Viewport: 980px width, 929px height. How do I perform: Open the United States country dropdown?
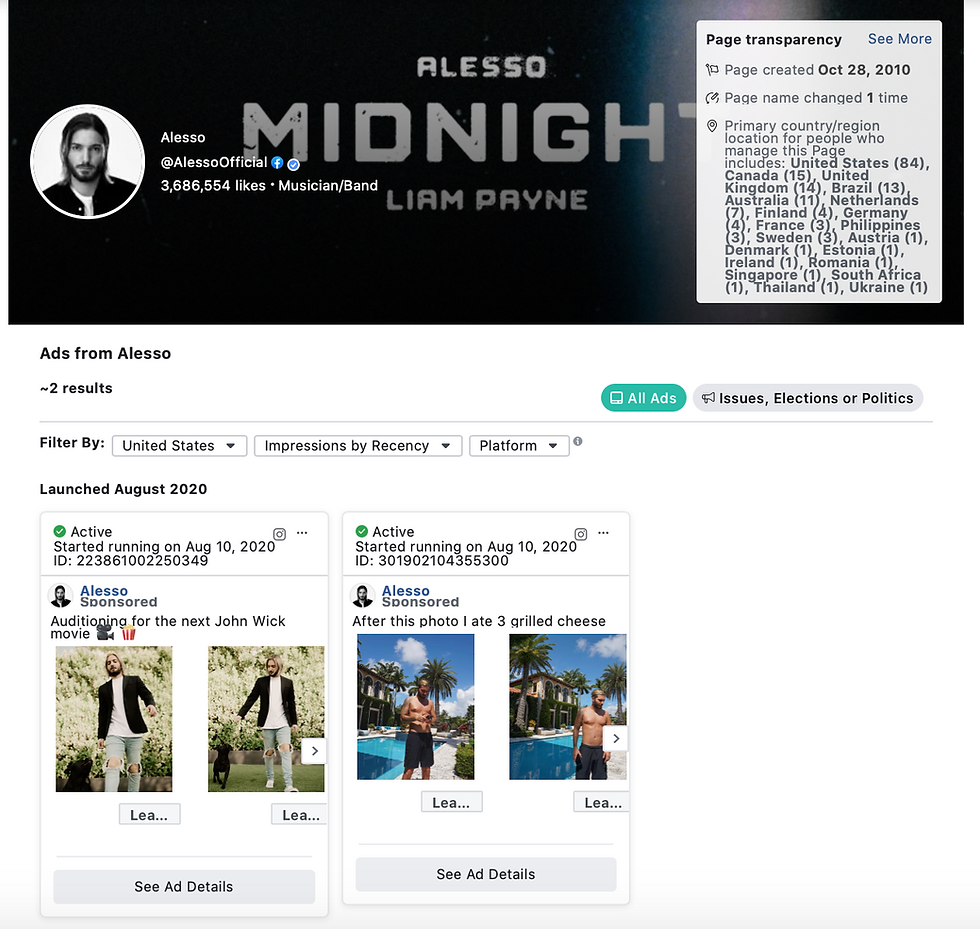[179, 446]
